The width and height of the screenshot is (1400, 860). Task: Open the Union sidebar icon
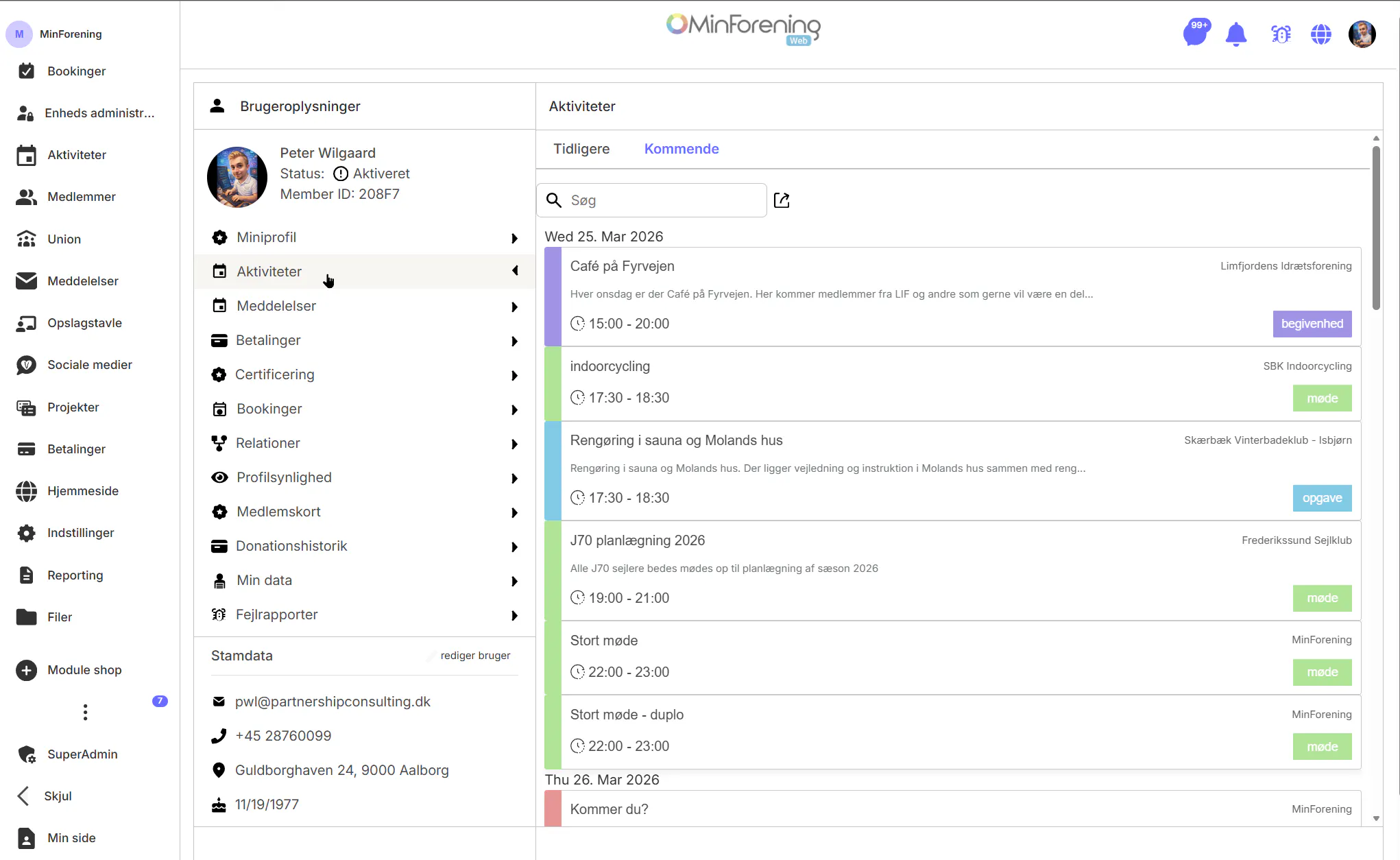(26, 239)
